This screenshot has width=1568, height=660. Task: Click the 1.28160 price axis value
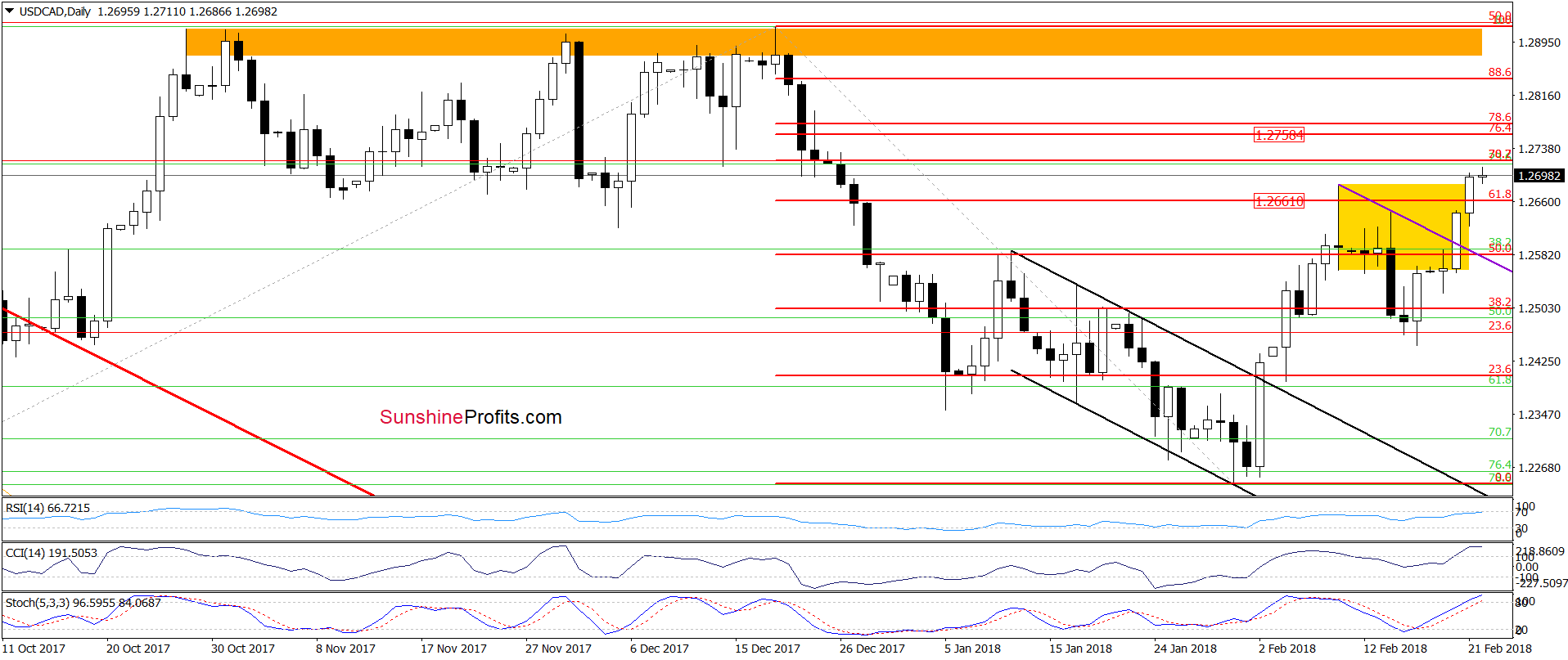click(1539, 96)
